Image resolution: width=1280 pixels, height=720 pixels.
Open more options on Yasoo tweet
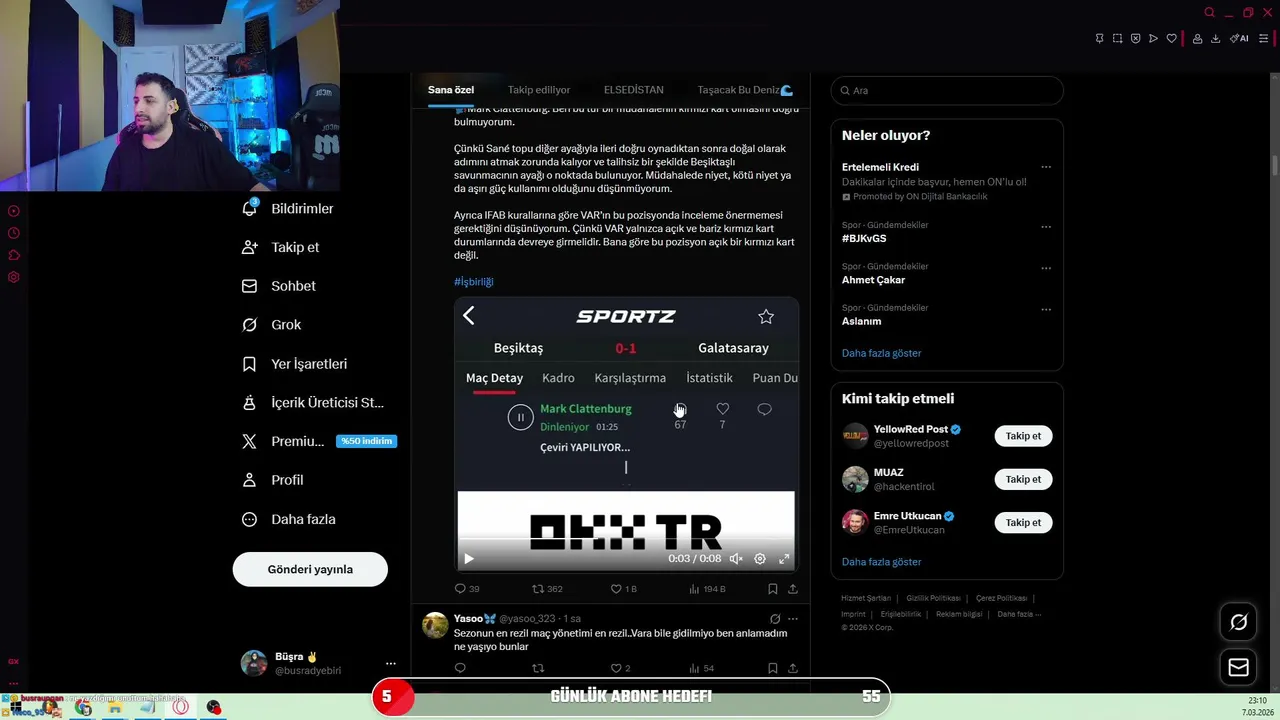(x=793, y=619)
